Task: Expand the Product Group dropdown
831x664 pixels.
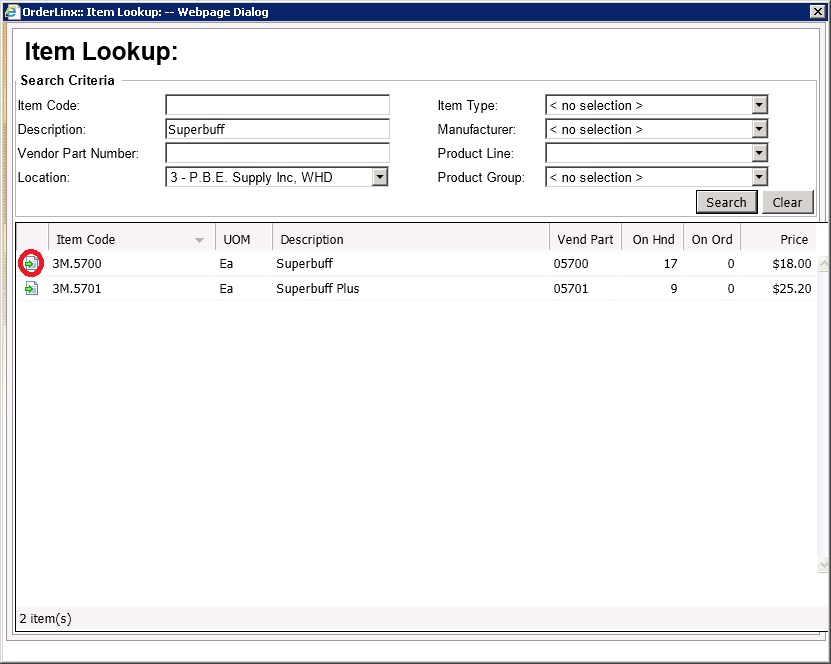Action: pyautogui.click(x=759, y=177)
